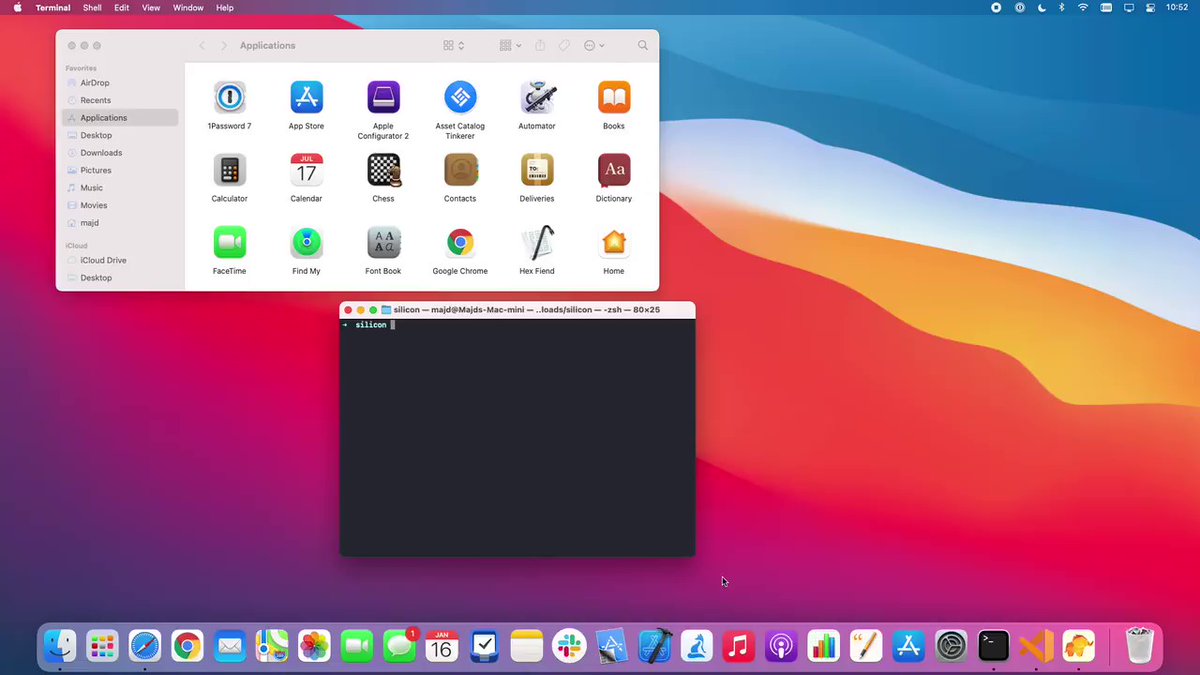Viewport: 1200px width, 675px height.
Task: Open Xcode from the Dock
Action: [x=655, y=646]
